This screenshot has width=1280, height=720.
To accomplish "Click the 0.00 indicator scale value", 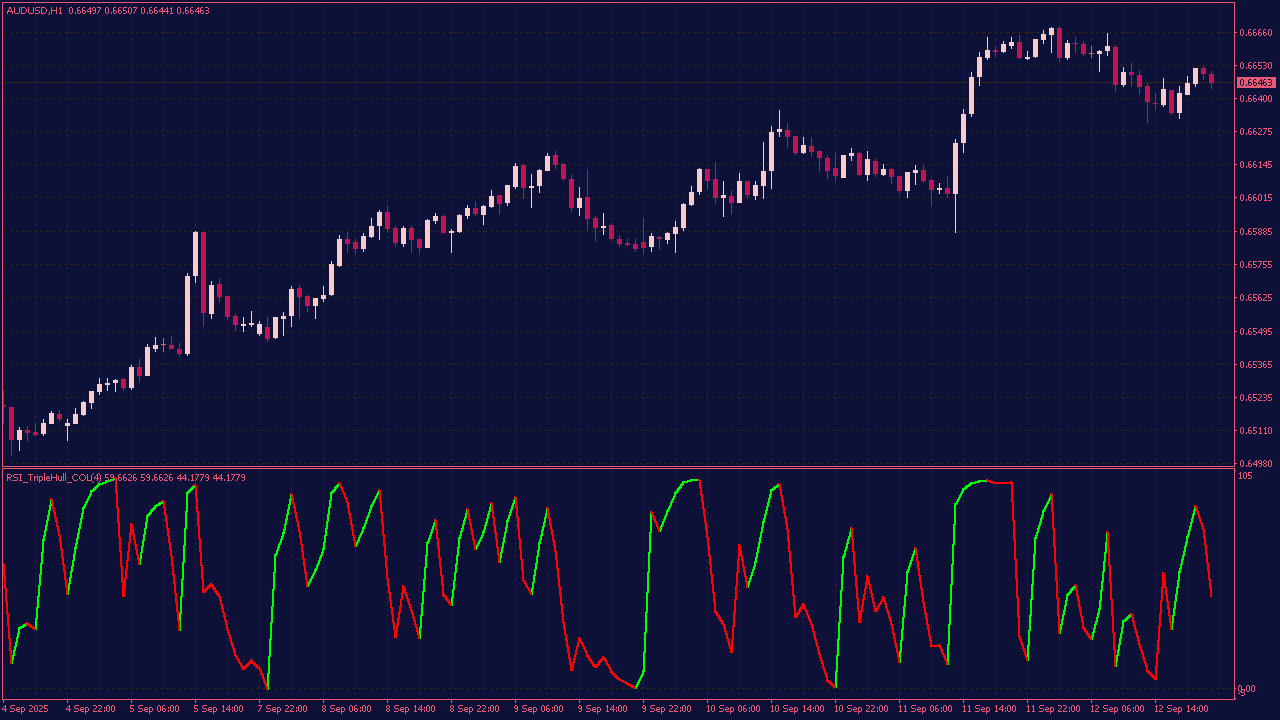I will 1246,690.
